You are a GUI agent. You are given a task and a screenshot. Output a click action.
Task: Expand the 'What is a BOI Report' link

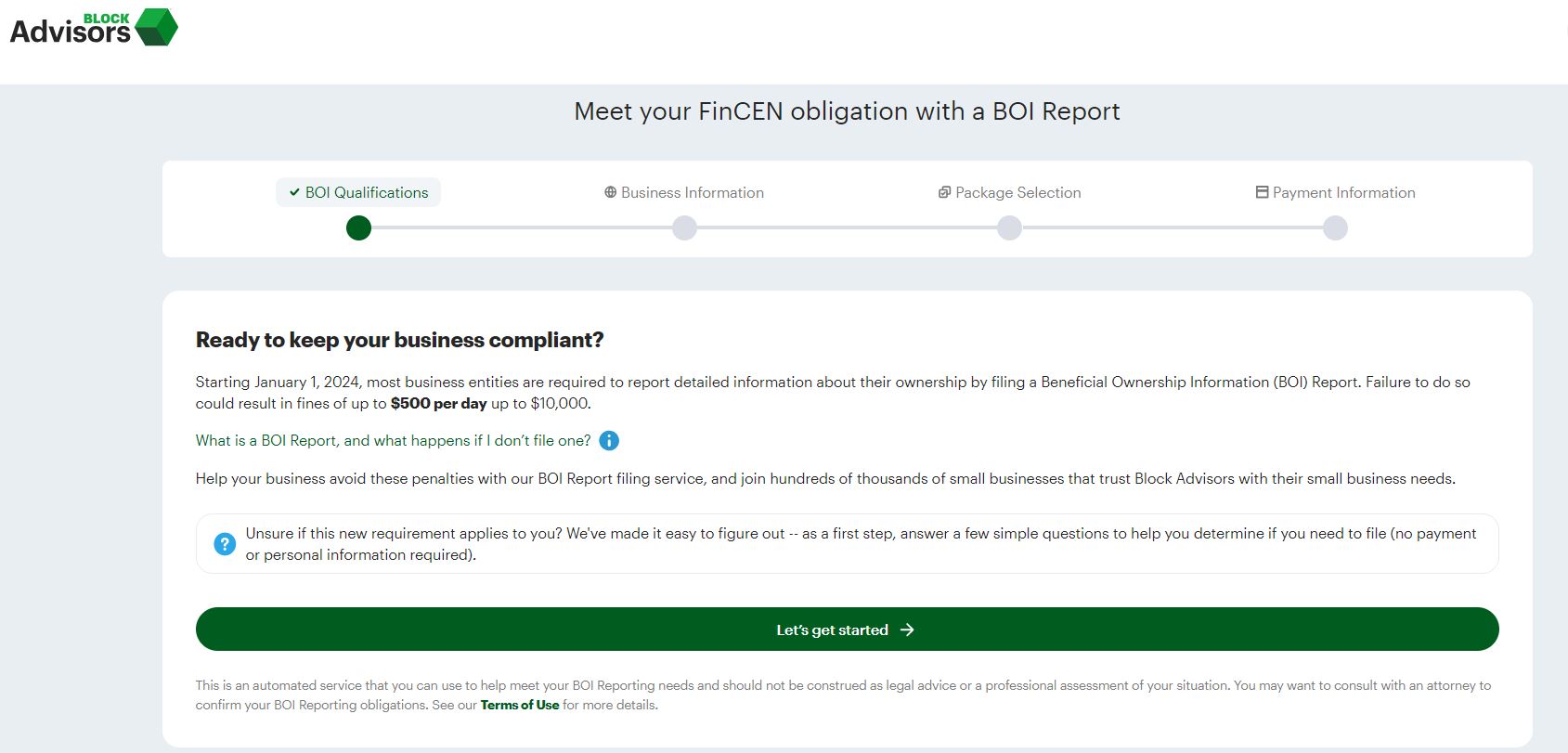pos(393,441)
